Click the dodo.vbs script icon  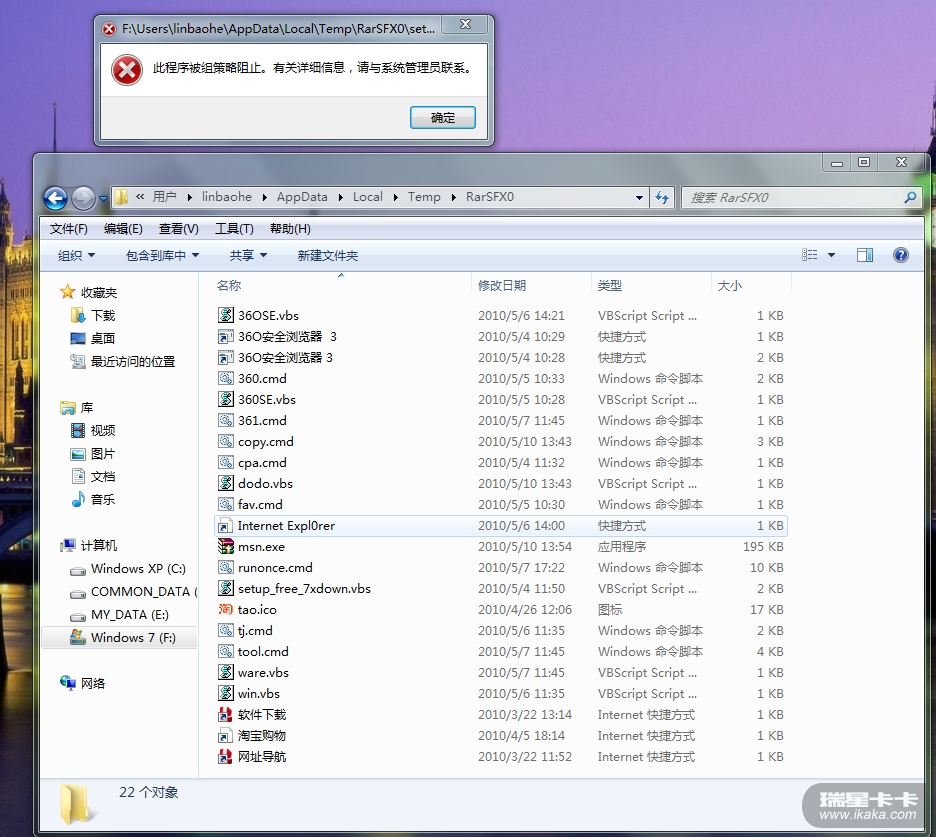pos(225,484)
